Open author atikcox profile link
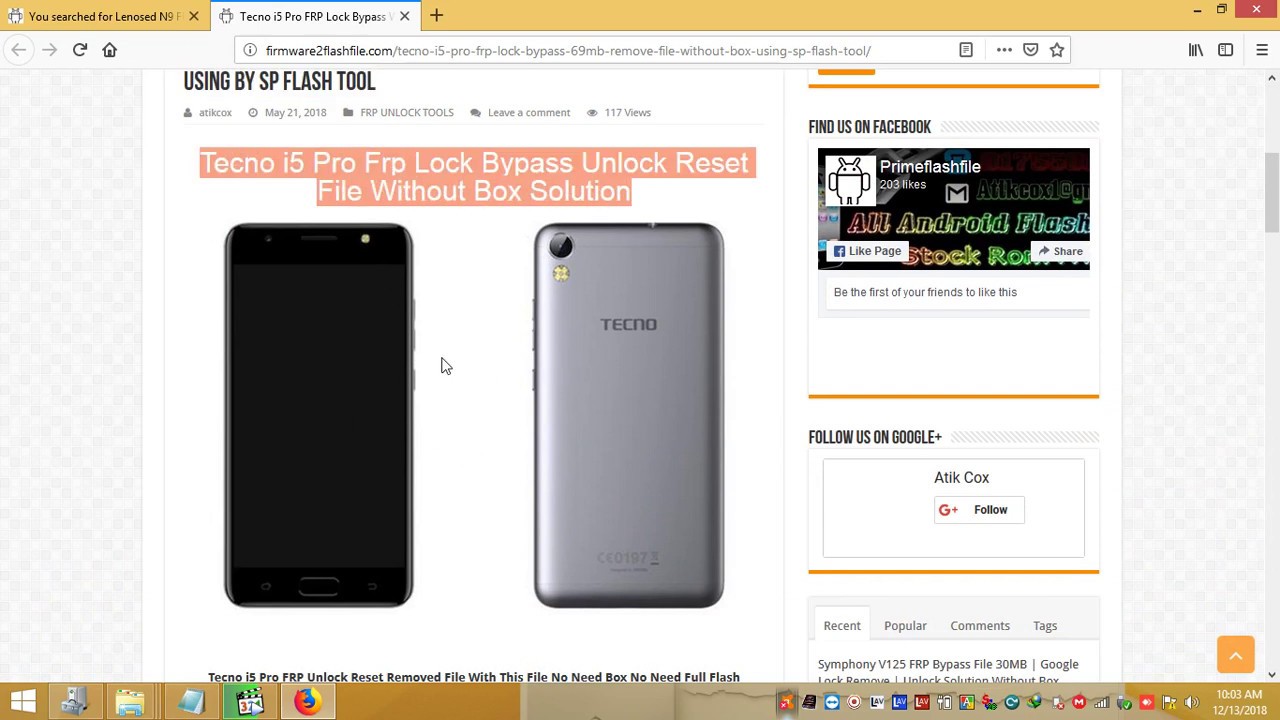The image size is (1280, 720). pos(215,112)
